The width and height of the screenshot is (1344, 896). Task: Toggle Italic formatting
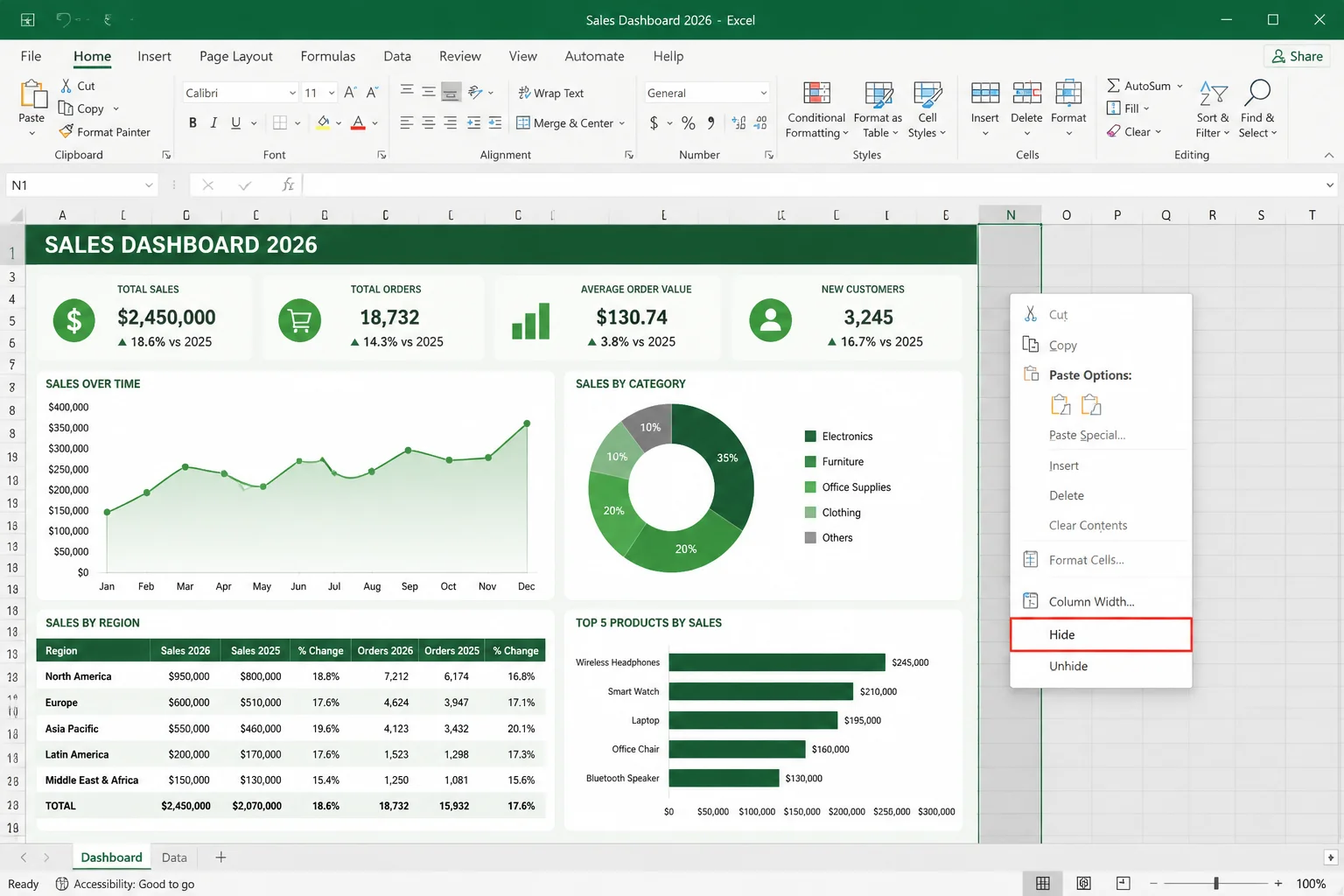[x=213, y=122]
